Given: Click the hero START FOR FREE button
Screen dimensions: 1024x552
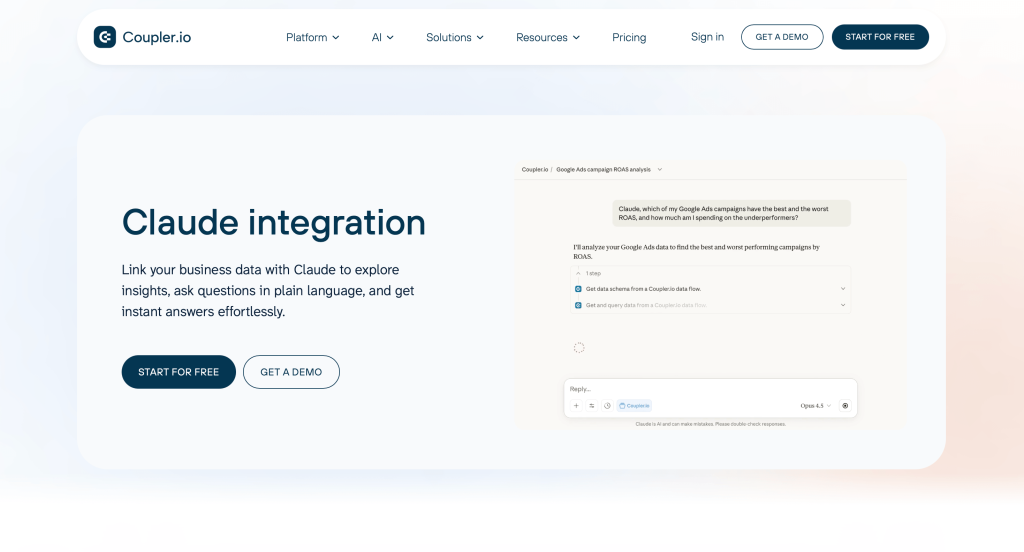Looking at the screenshot, I should [178, 372].
